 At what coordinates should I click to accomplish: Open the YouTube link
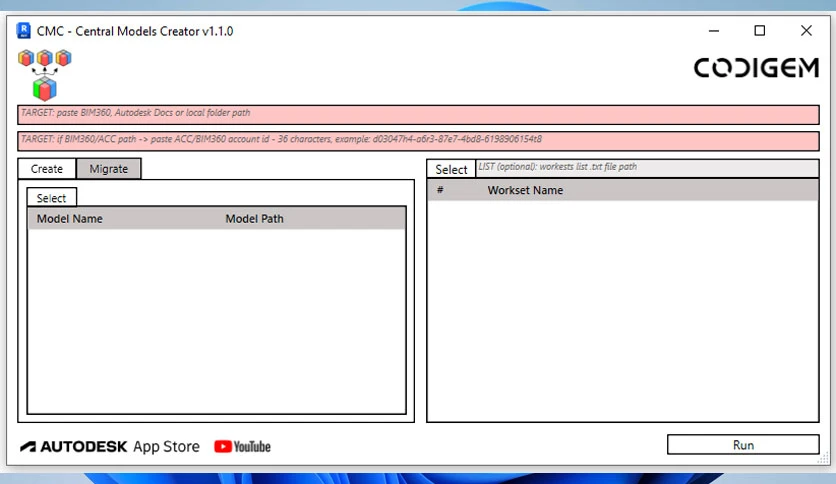pyautogui.click(x=243, y=447)
